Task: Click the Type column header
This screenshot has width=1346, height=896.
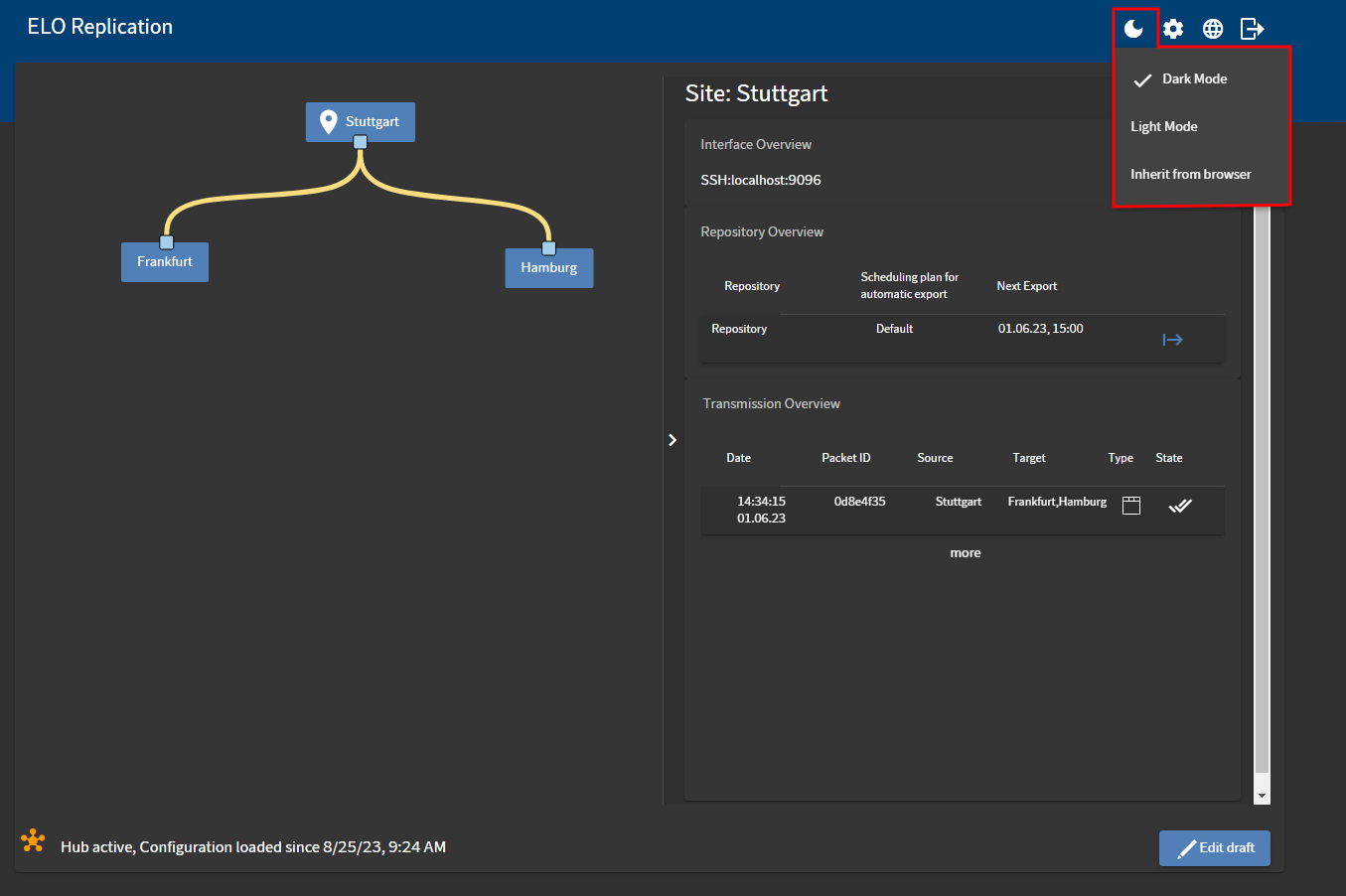Action: pos(1121,458)
